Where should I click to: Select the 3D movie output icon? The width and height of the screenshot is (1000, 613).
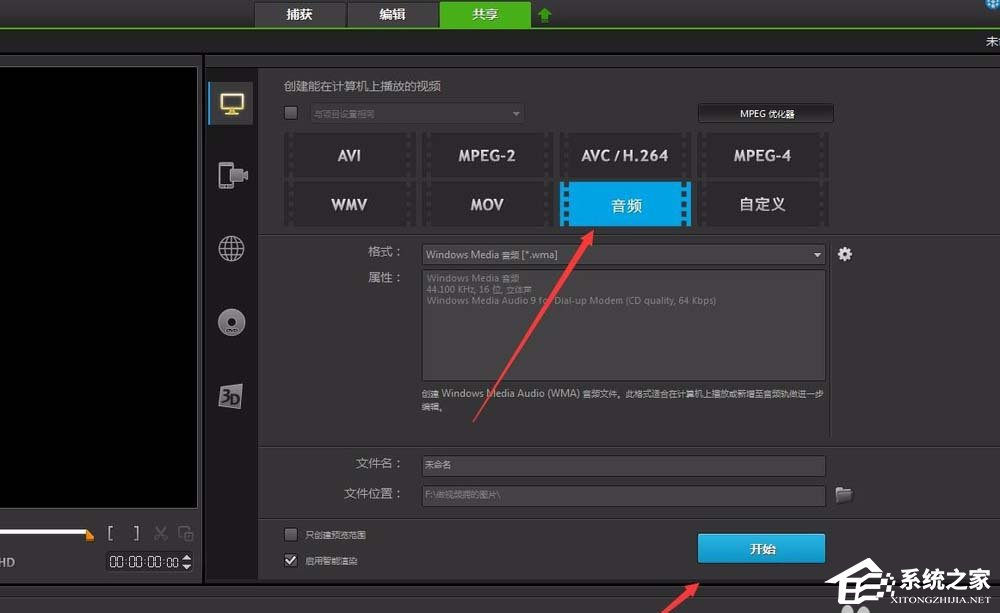[x=231, y=396]
